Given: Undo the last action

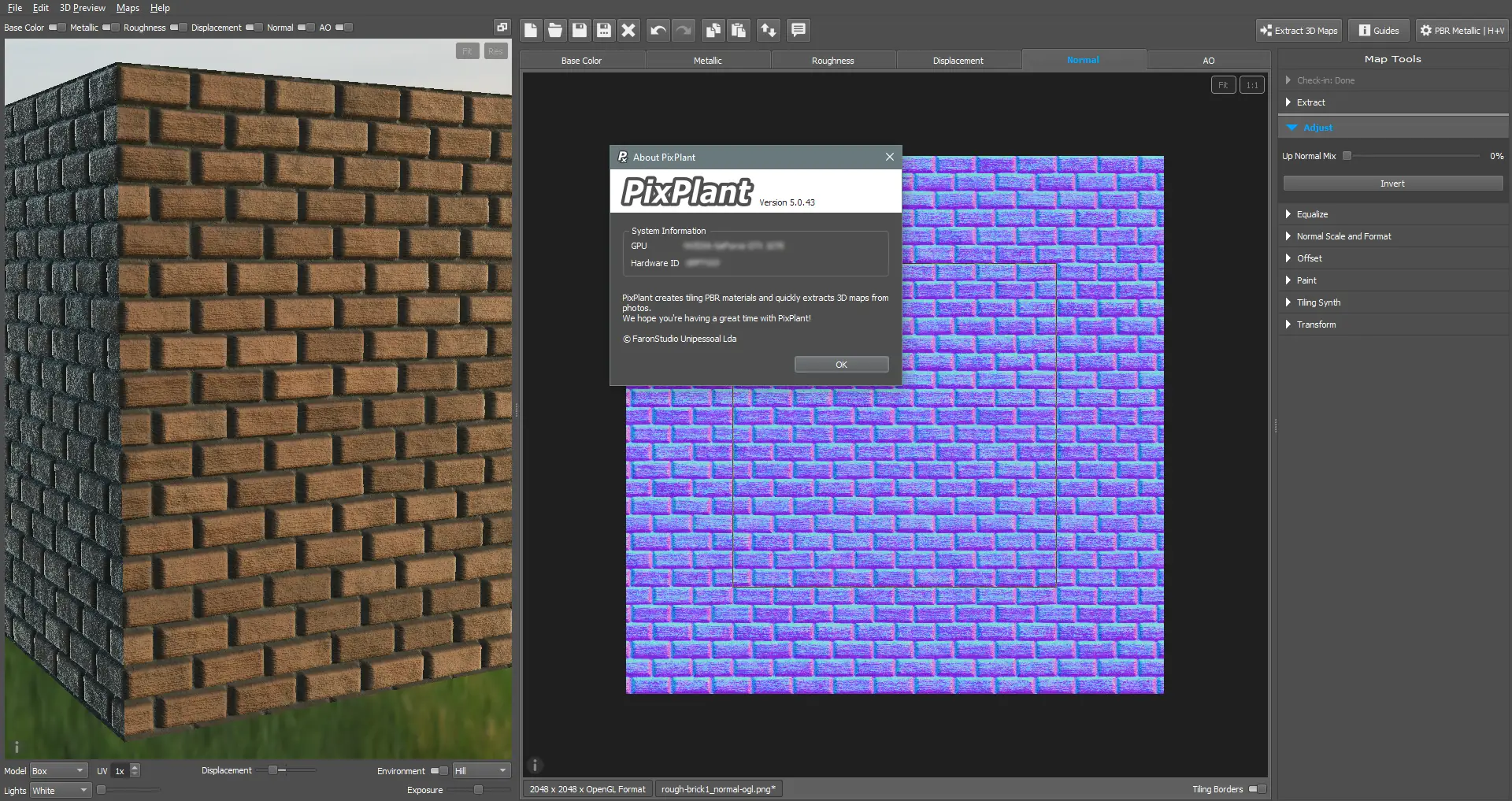Looking at the screenshot, I should [658, 30].
